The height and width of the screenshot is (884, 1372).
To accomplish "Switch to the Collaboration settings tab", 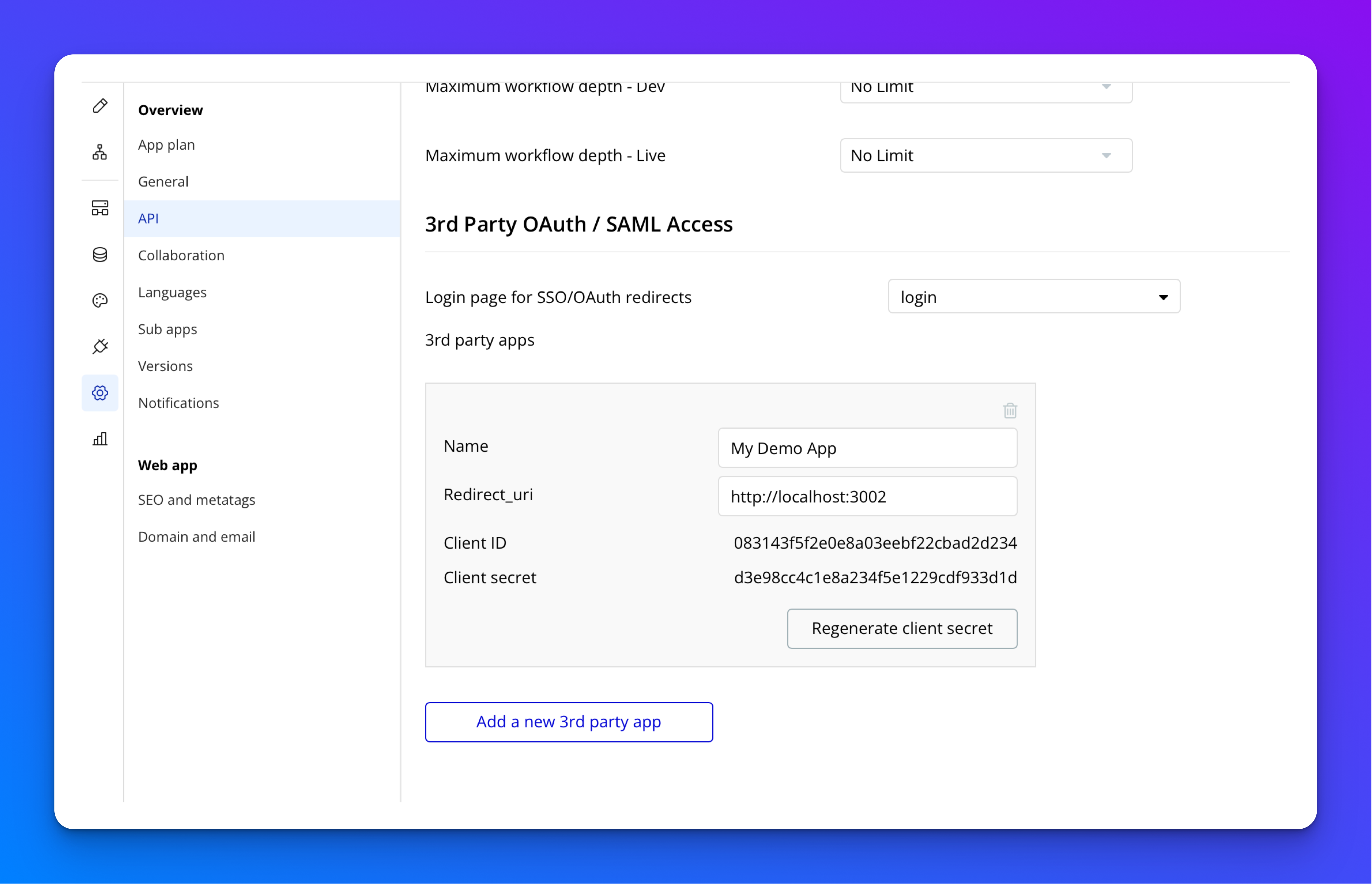I will click(x=181, y=255).
